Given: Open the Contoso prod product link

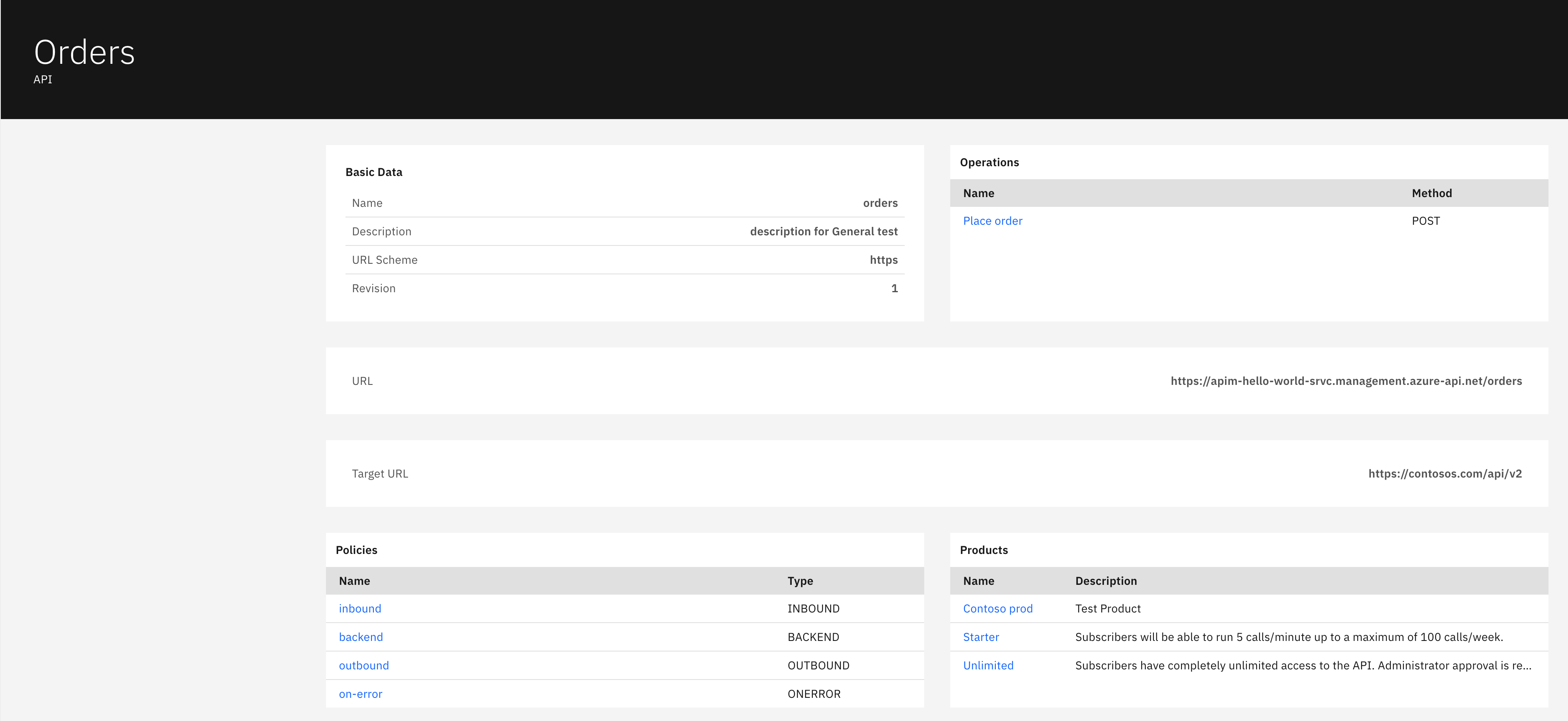Looking at the screenshot, I should (997, 608).
